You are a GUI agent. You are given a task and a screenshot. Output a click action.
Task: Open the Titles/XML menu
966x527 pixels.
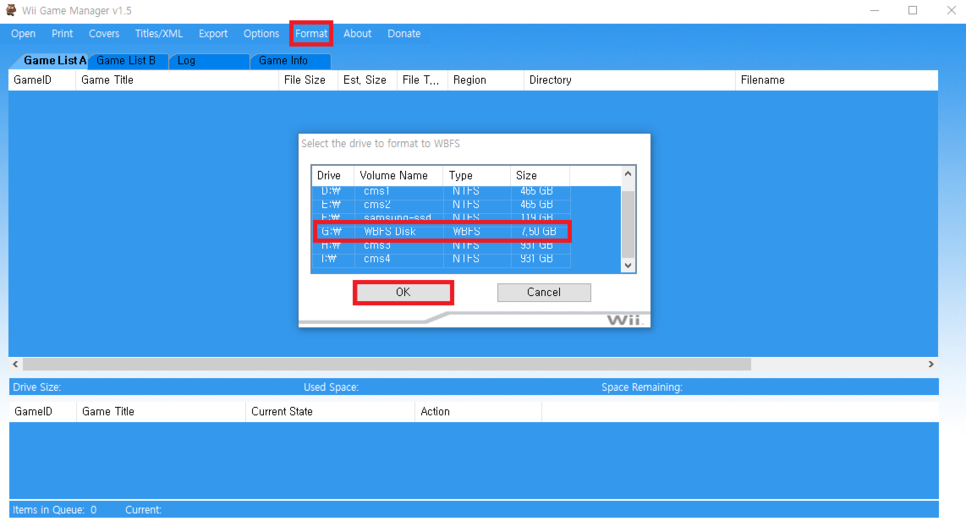[159, 34]
